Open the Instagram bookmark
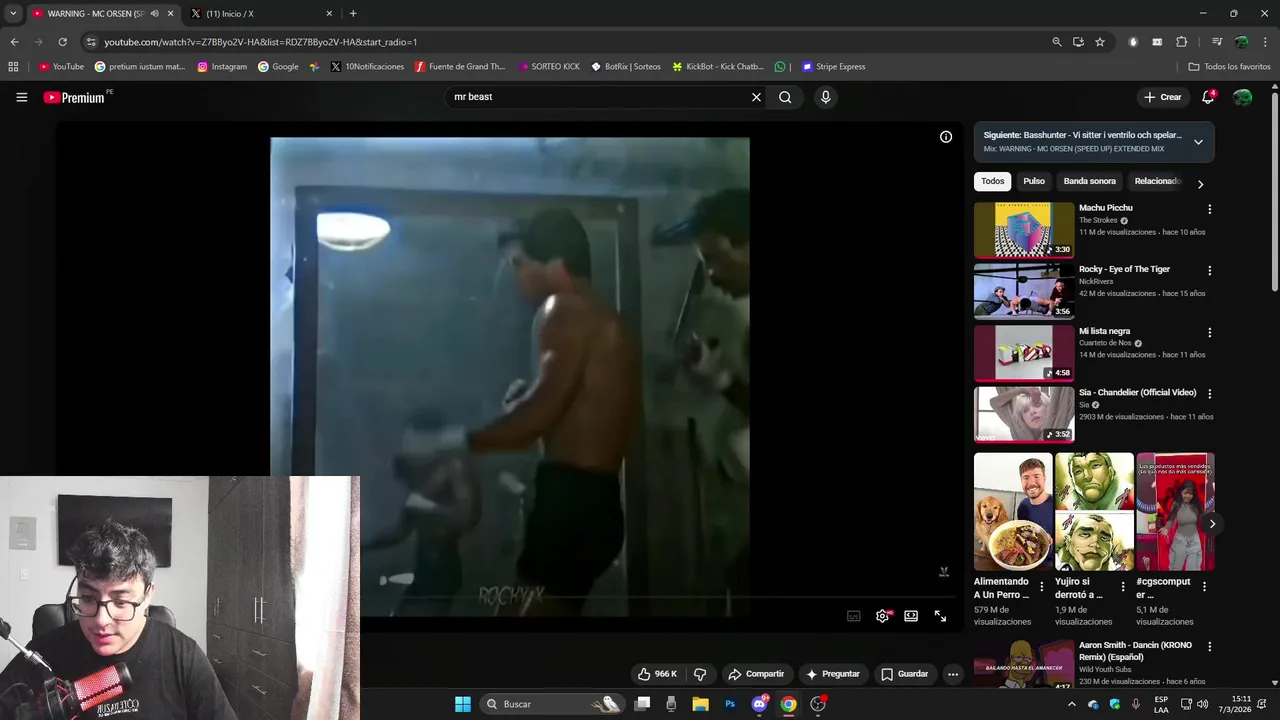Viewport: 1280px width, 720px height. [x=222, y=67]
